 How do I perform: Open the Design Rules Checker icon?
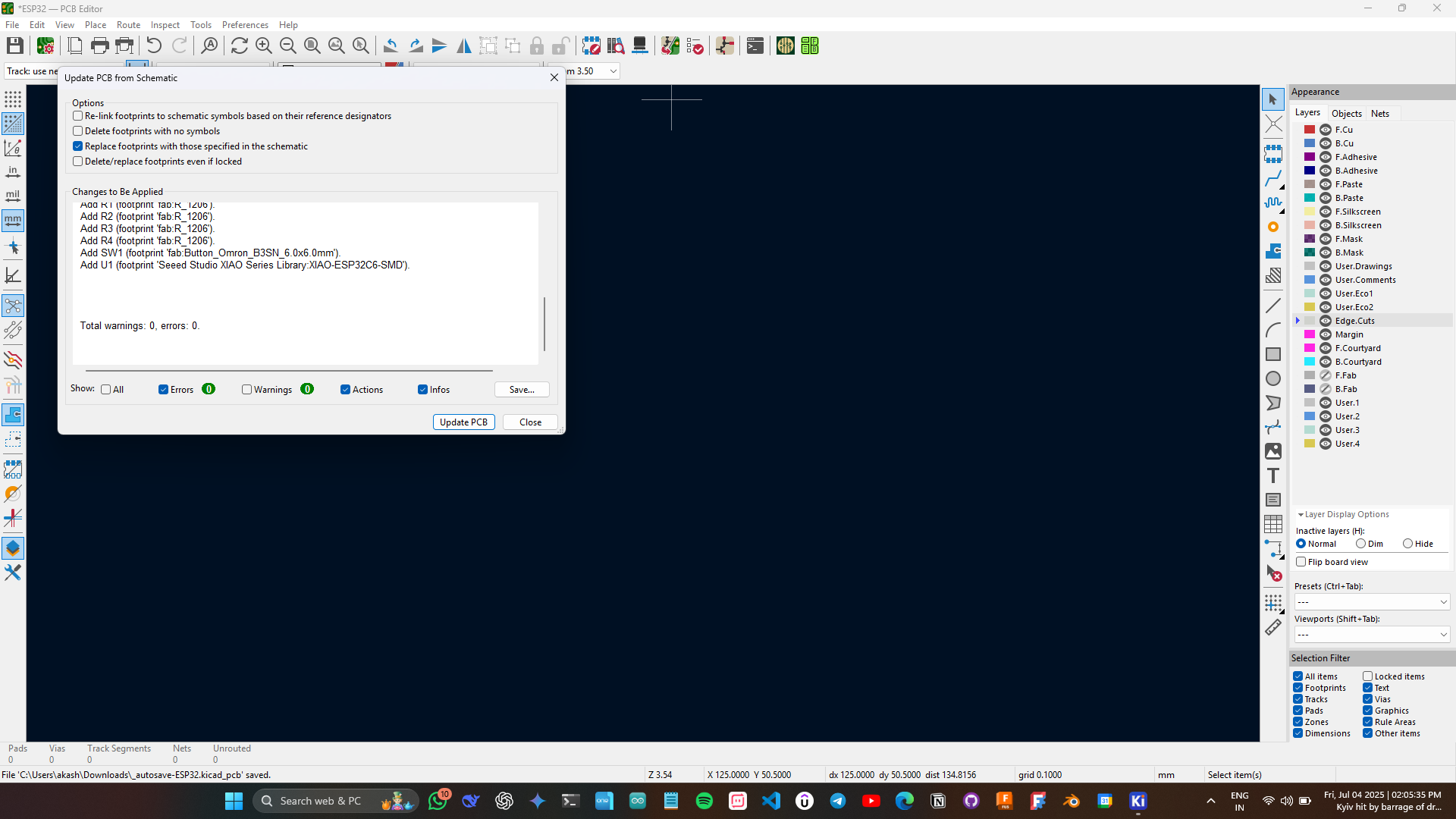pos(695,46)
